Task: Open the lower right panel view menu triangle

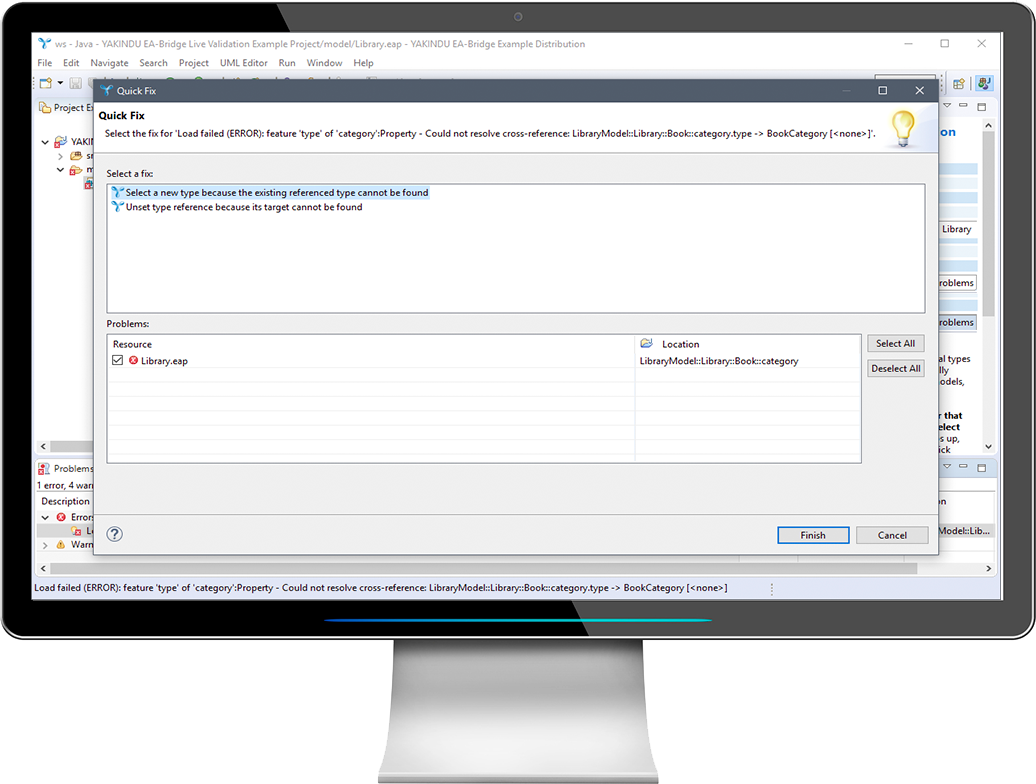Action: coord(947,466)
